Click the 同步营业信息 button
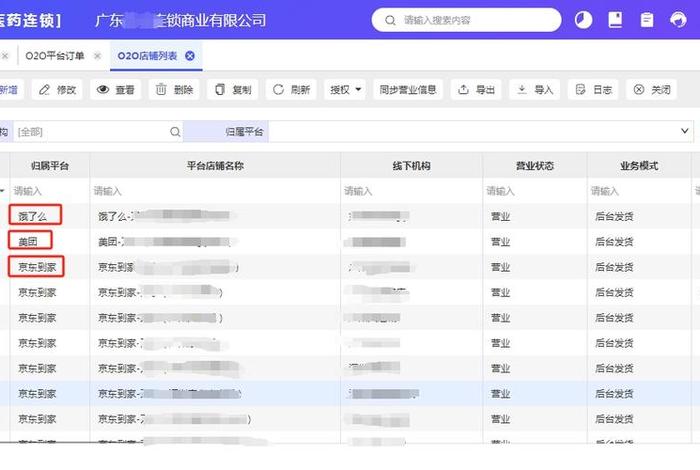The height and width of the screenshot is (470, 700). pyautogui.click(x=408, y=90)
